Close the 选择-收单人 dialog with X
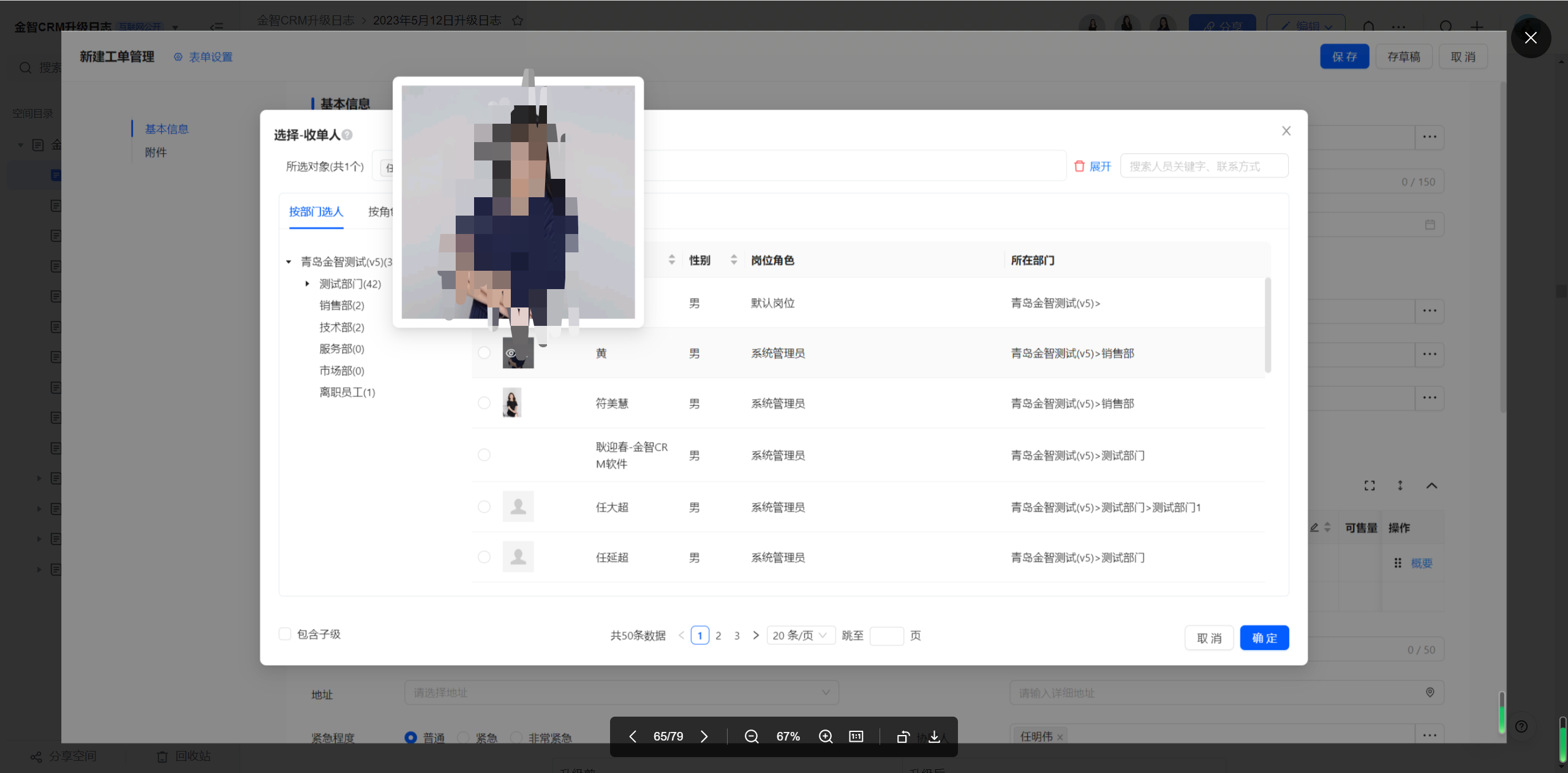Viewport: 1568px width, 773px height. pyautogui.click(x=1286, y=130)
